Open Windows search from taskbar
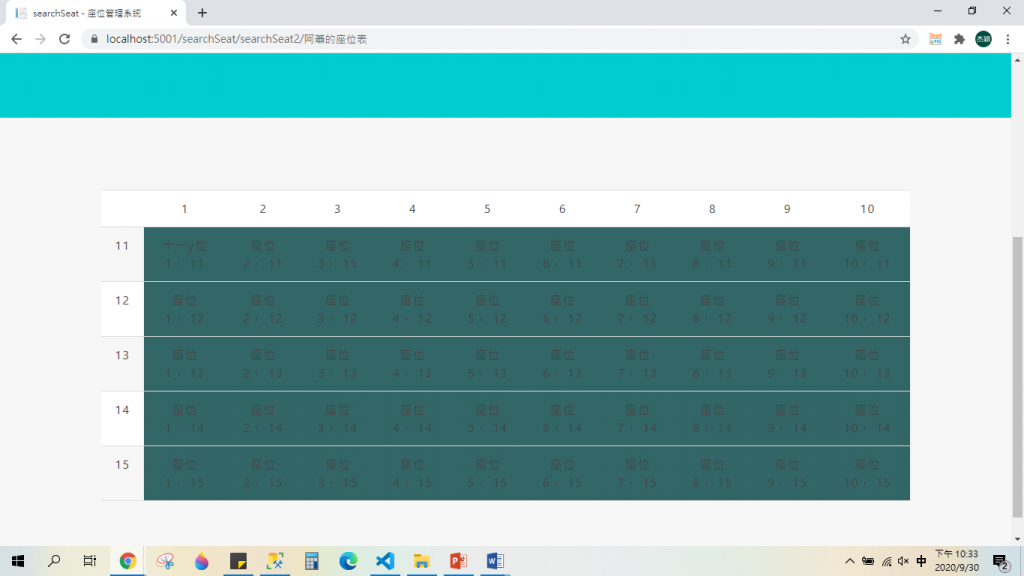The height and width of the screenshot is (576, 1024). coord(54,561)
